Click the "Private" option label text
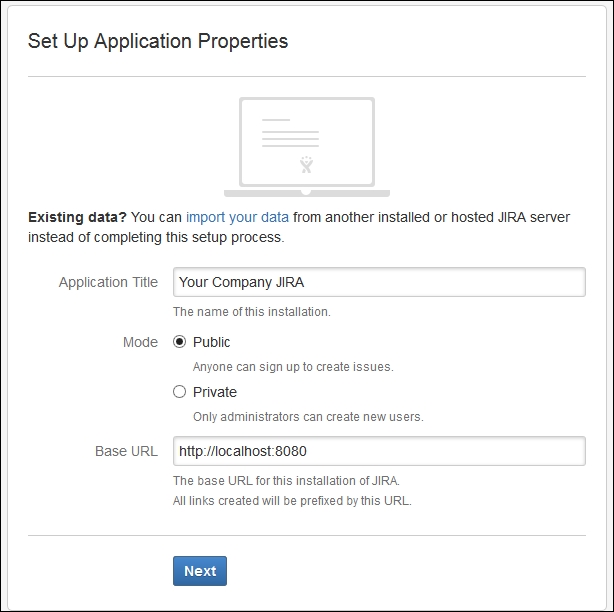Screen dimensions: 614x612 215,392
